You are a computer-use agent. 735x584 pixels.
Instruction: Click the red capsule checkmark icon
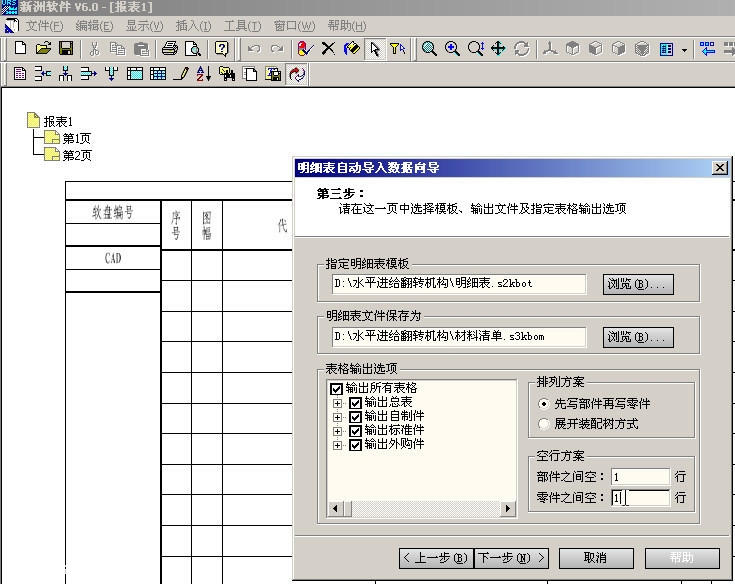(305, 49)
